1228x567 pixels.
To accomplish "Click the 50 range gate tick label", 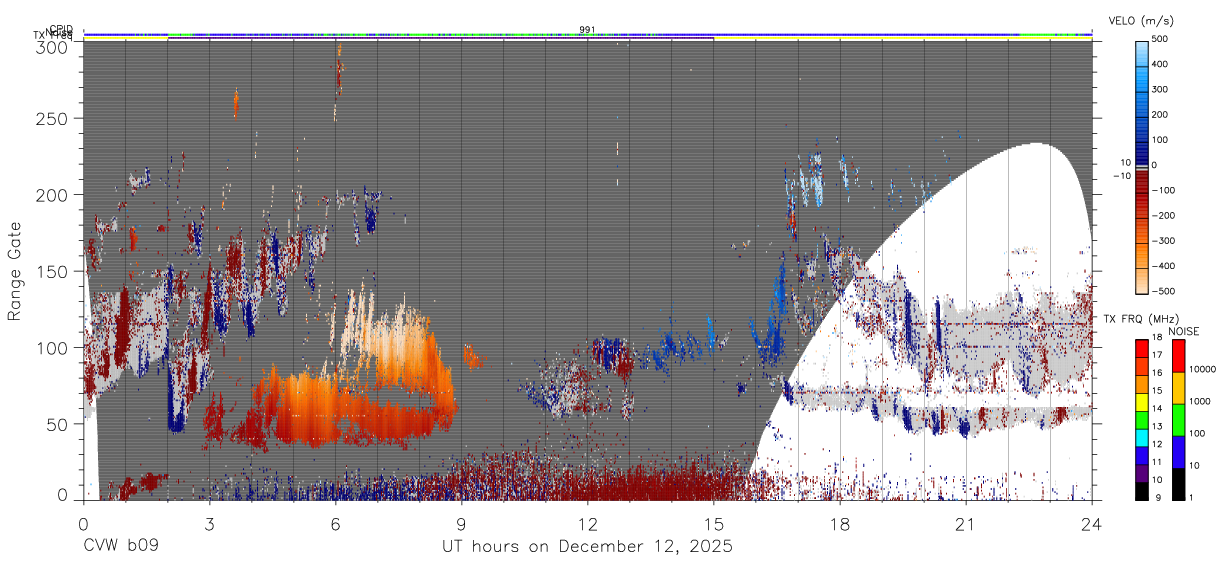I will click(58, 424).
